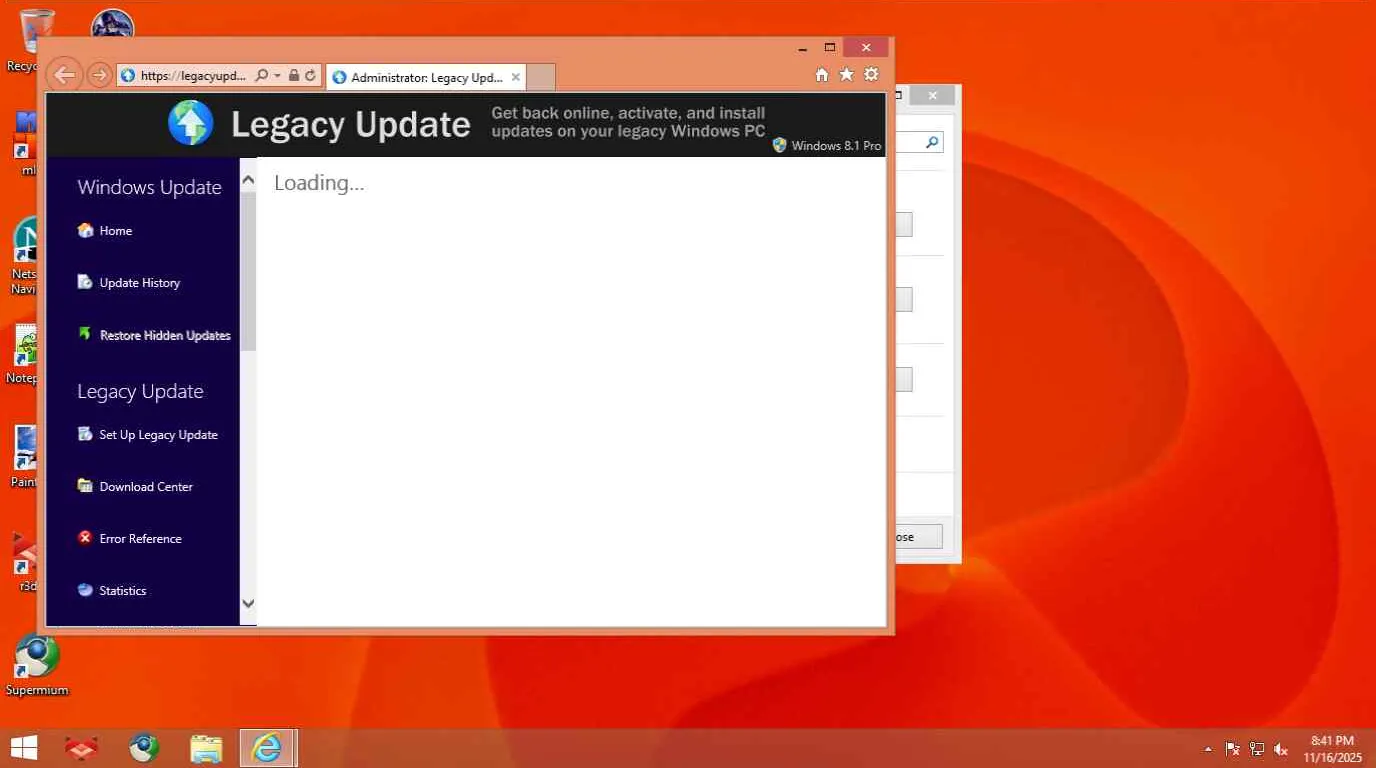The height and width of the screenshot is (768, 1376).
Task: Click the green arrow Restore Hidden Updates icon
Action: tap(85, 334)
